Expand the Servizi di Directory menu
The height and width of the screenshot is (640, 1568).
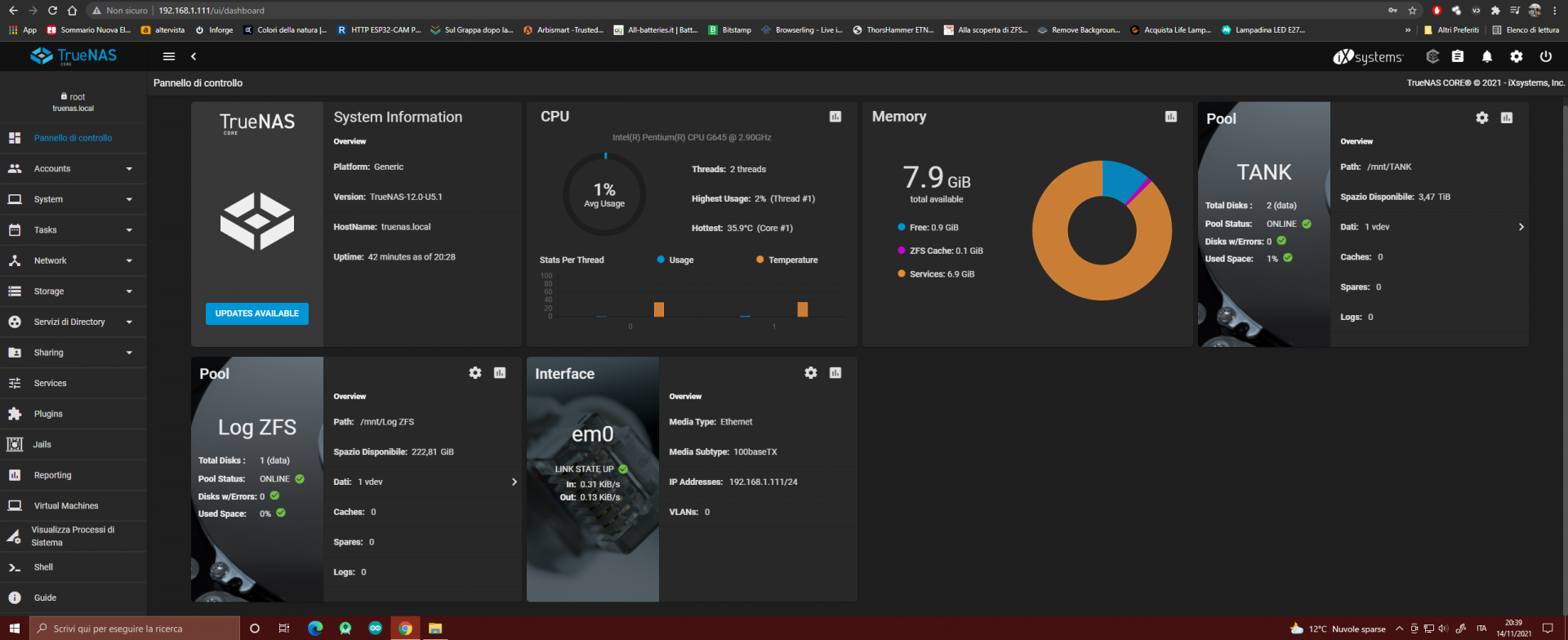click(73, 322)
